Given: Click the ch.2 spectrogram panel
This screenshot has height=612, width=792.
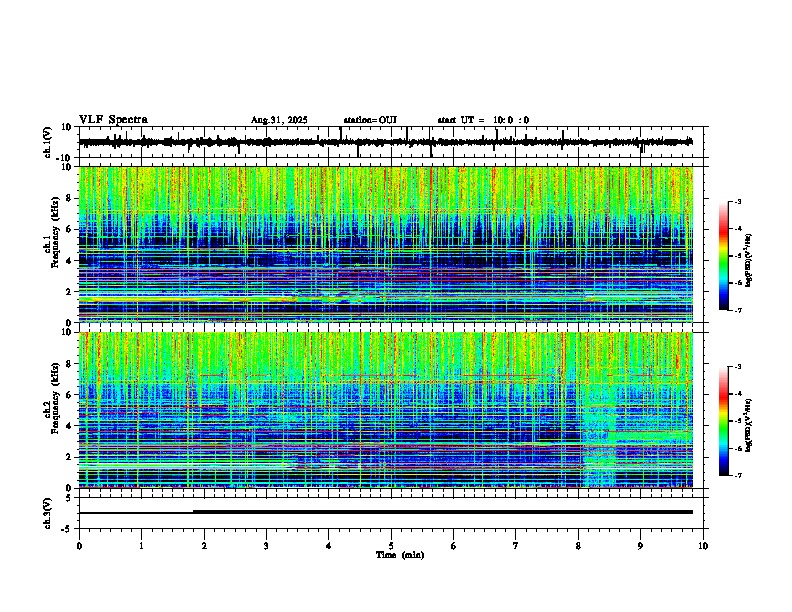Looking at the screenshot, I should (385, 410).
